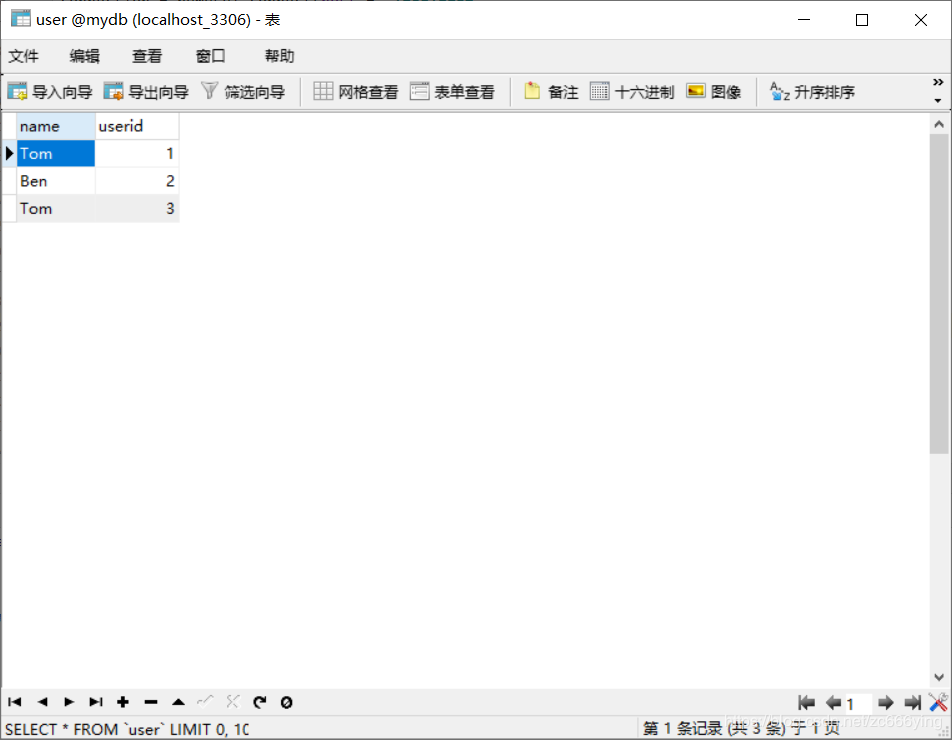Open the 筛选向导 filter wizard

point(243,92)
